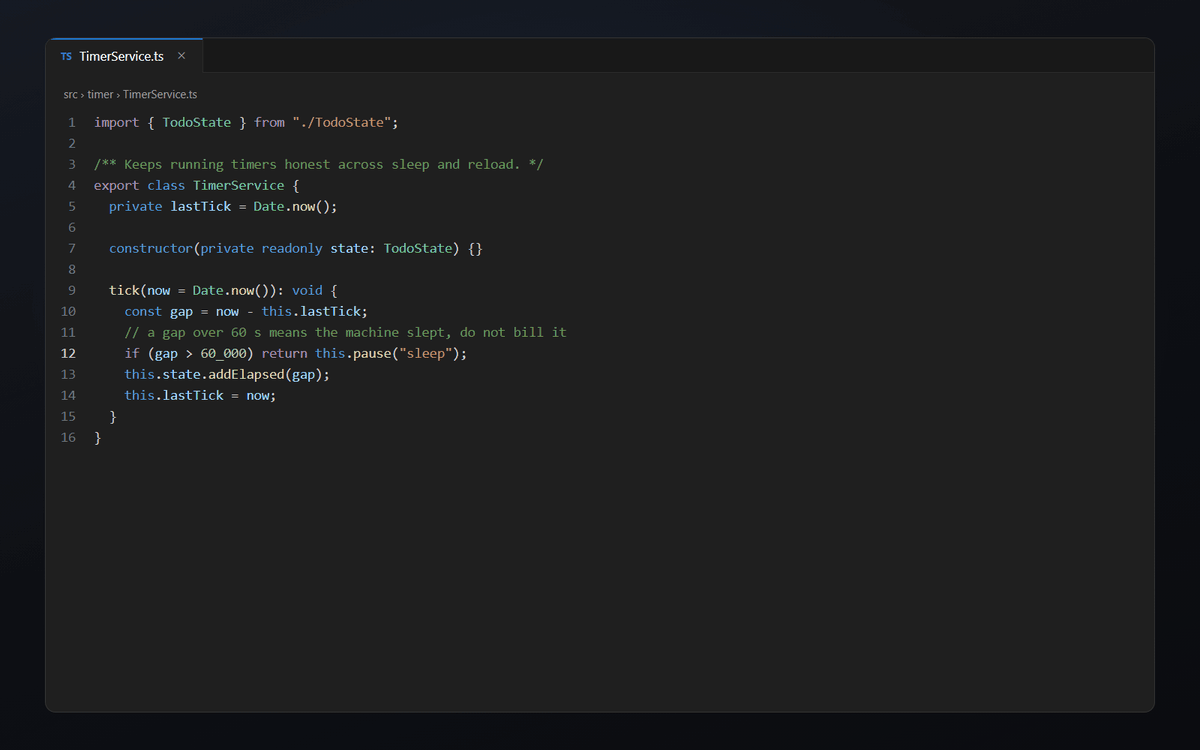Open the src breadcrumb segment
Screen dimensions: 1200x750
(71, 95)
